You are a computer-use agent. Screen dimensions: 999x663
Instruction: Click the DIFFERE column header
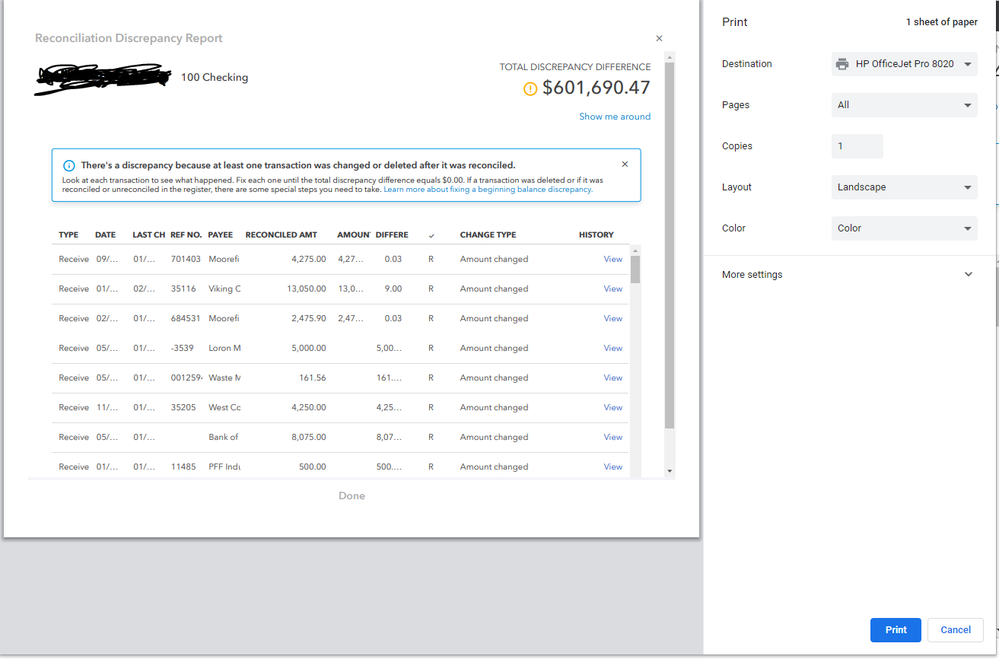tap(392, 235)
